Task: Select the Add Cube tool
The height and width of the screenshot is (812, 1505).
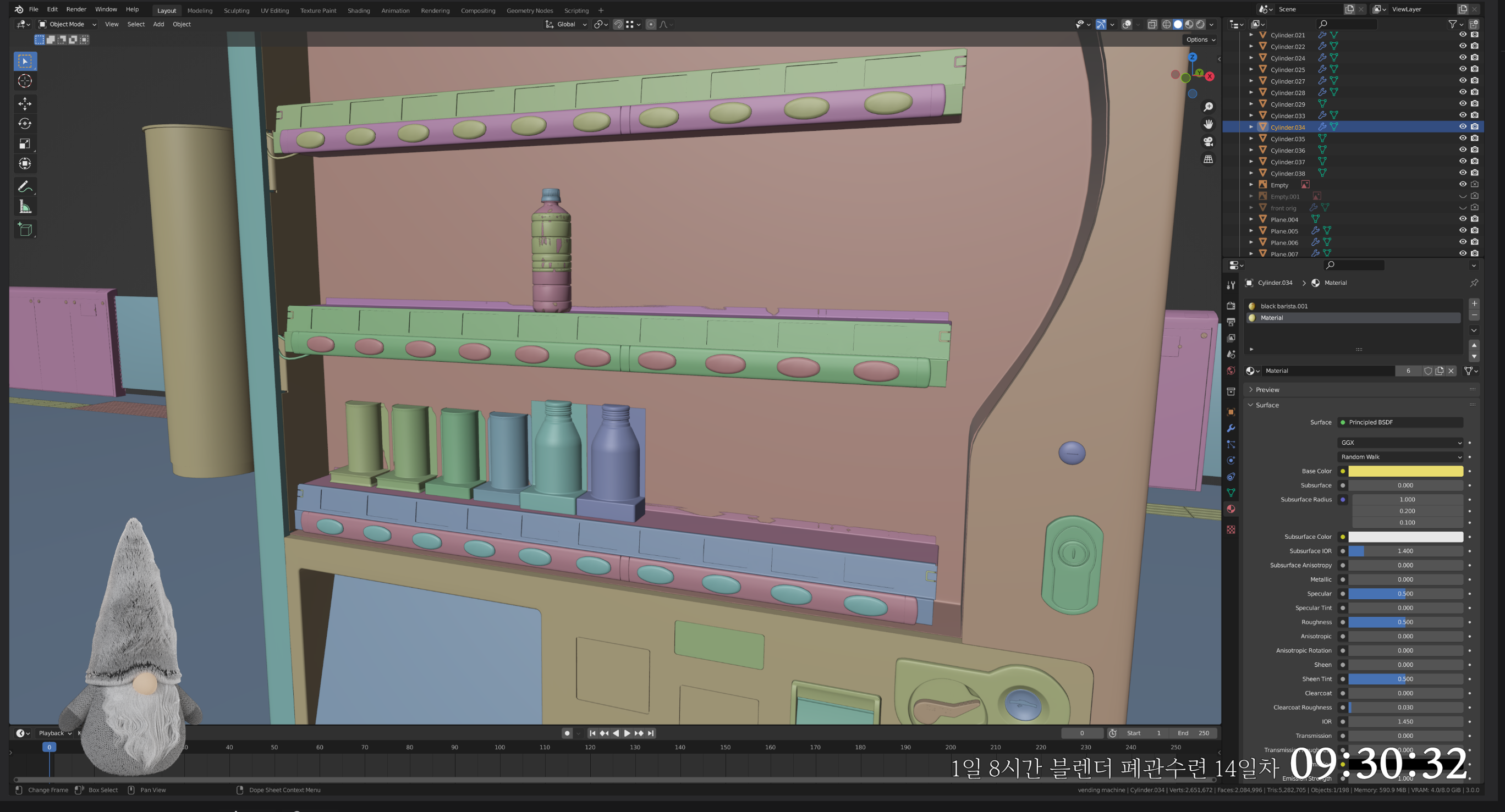Action: click(25, 229)
